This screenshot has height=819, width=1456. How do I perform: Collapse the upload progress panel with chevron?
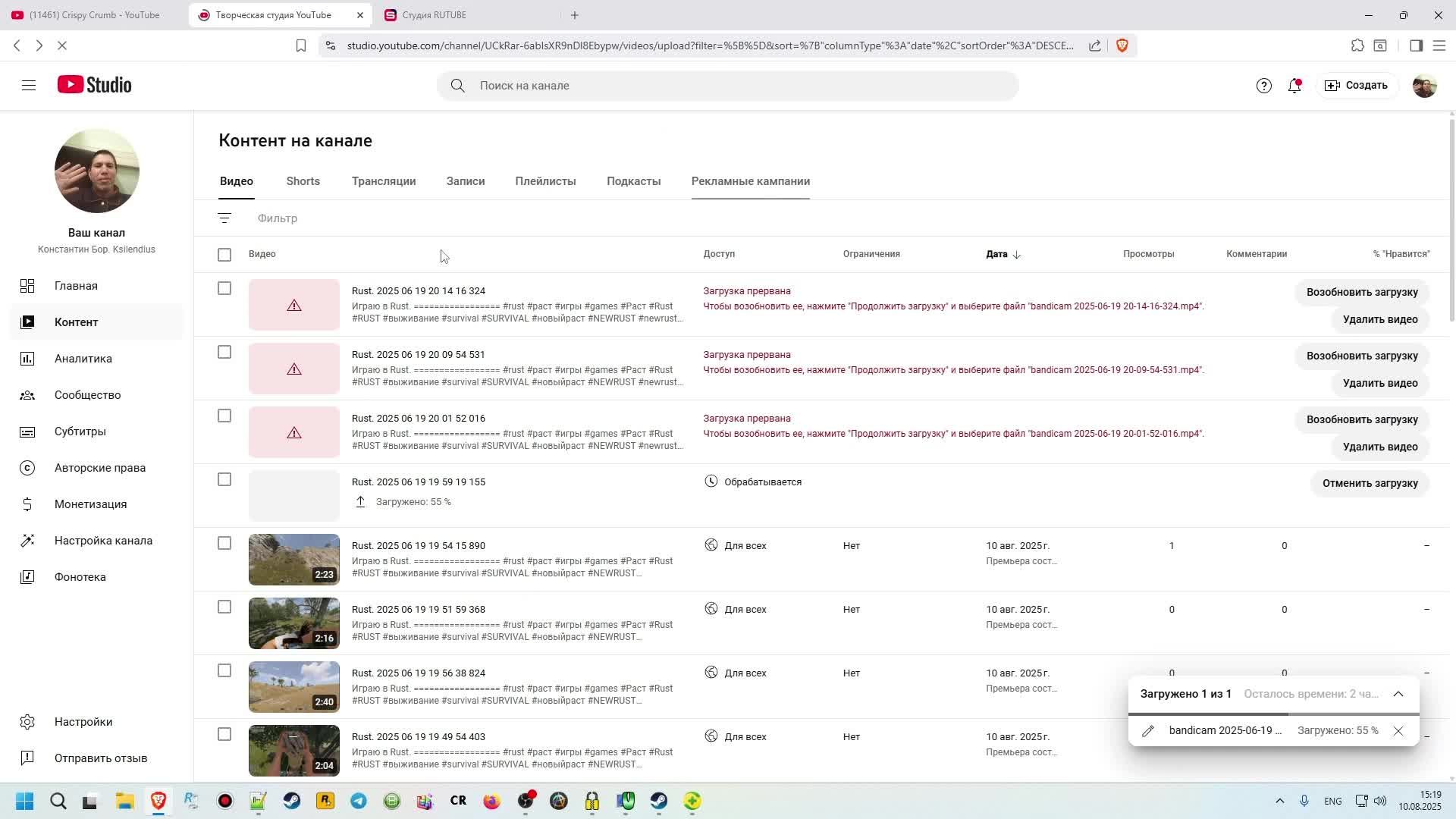click(x=1398, y=694)
